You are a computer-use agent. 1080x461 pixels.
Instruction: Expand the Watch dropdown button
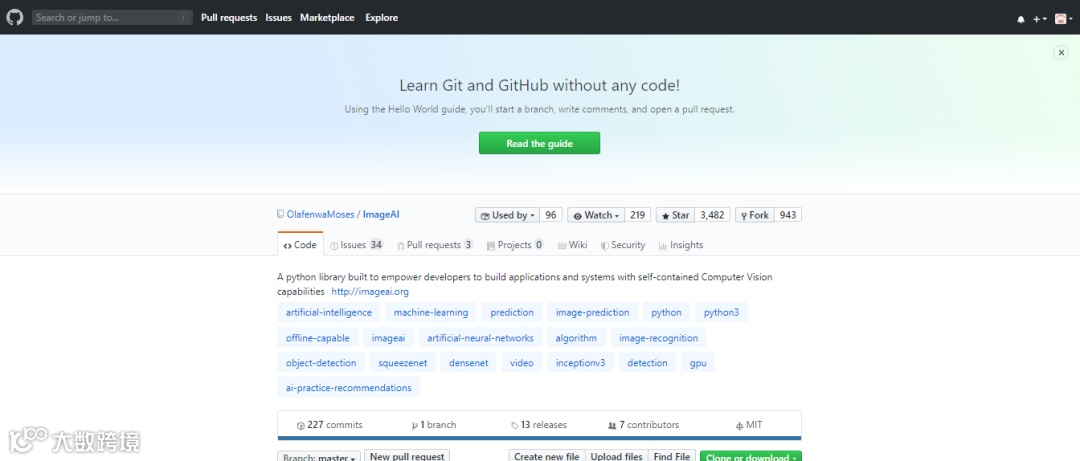click(596, 215)
